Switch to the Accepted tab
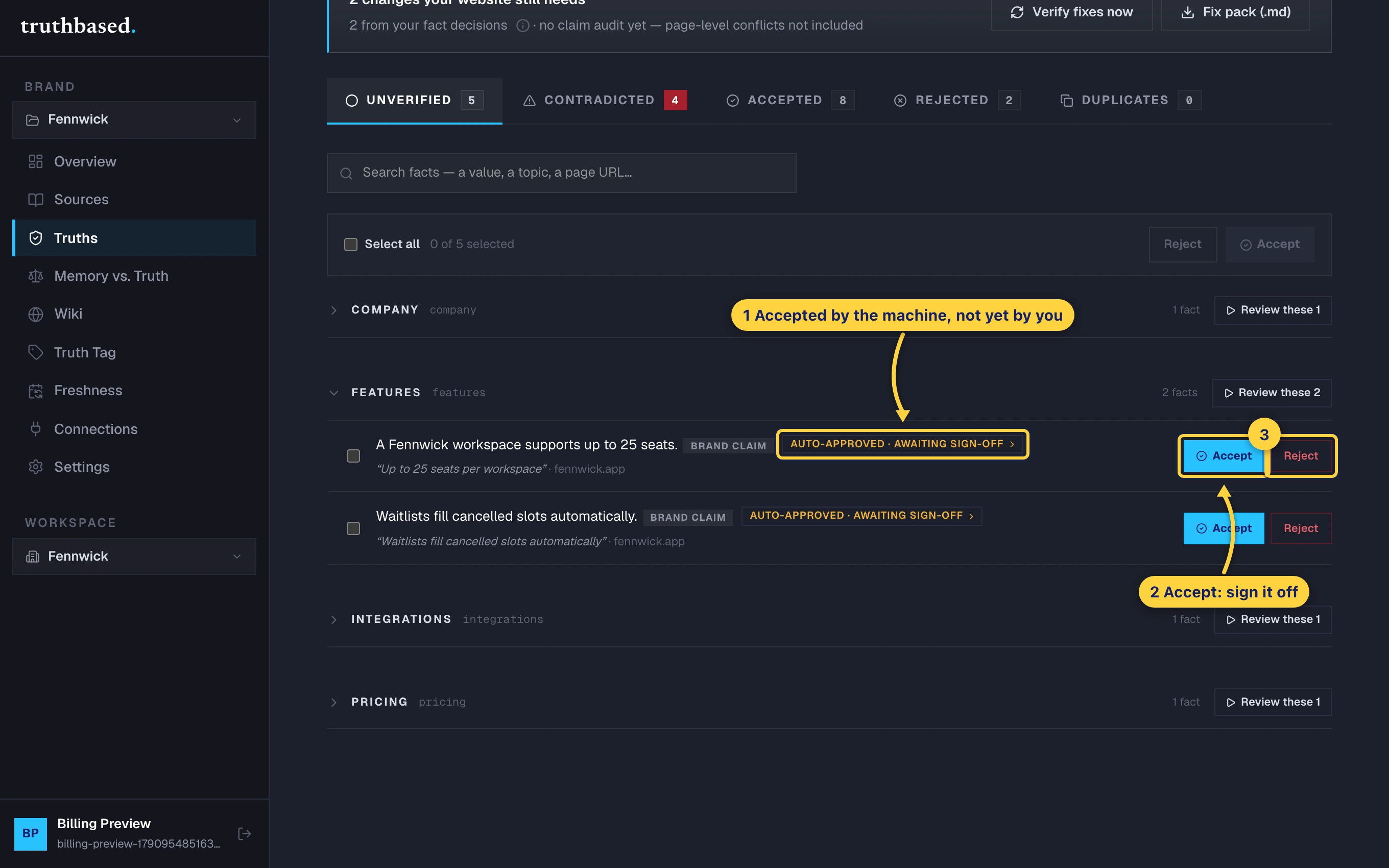This screenshot has height=868, width=1389. [791, 101]
